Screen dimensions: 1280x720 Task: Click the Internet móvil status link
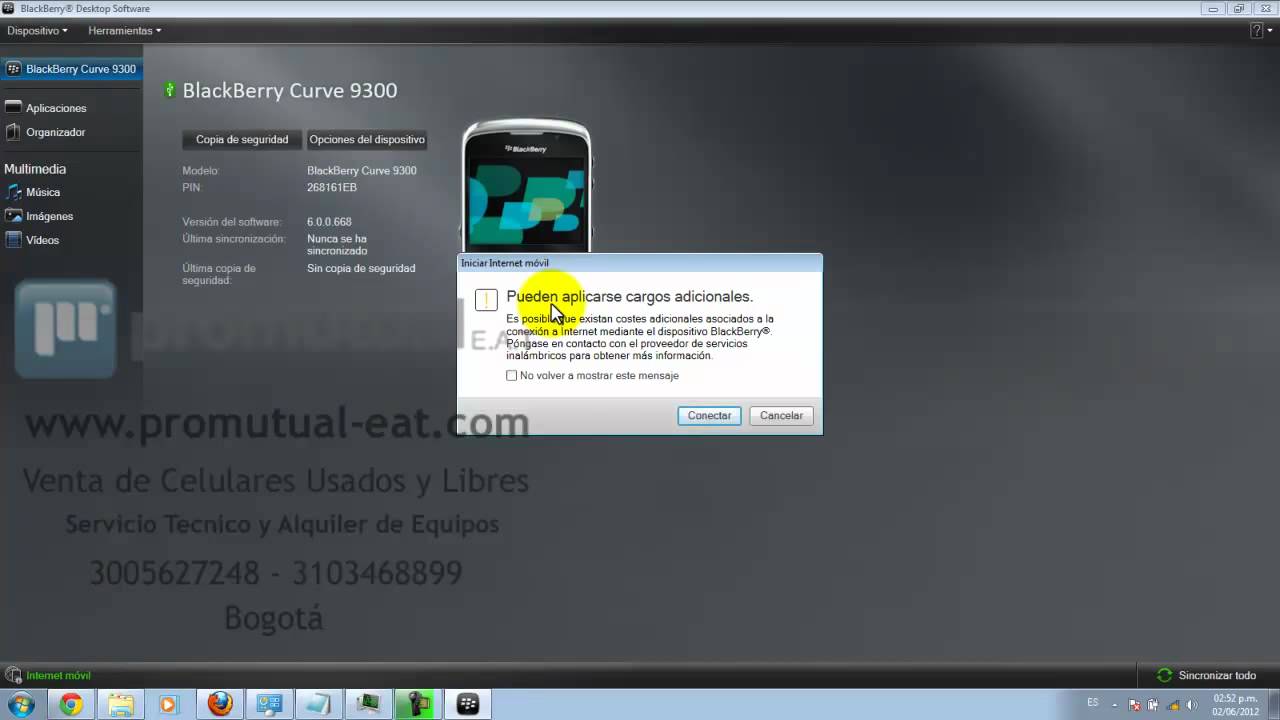tap(58, 676)
